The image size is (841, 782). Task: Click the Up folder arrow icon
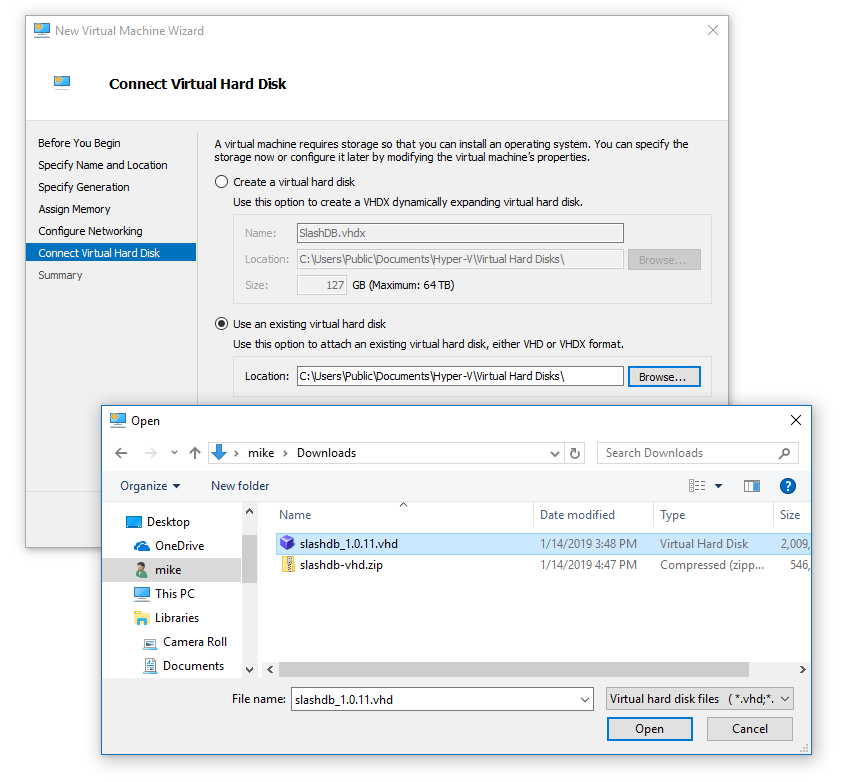pos(193,453)
